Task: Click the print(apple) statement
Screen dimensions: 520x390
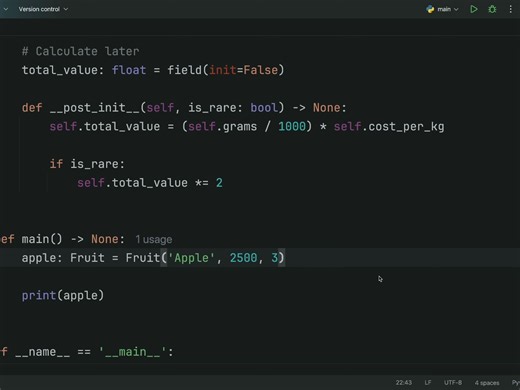Action: pyautogui.click(x=63, y=296)
